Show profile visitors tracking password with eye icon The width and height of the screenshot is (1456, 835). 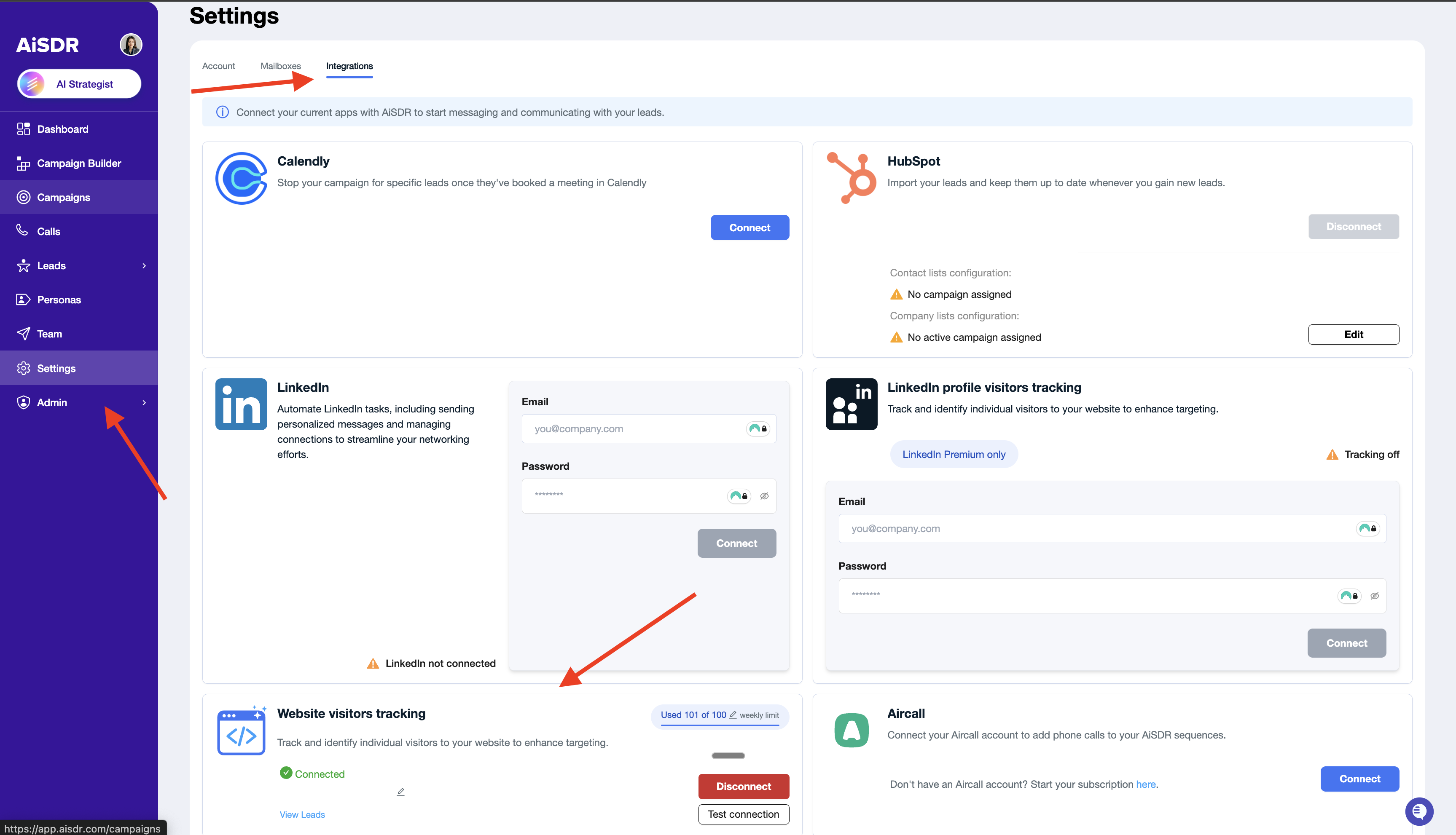tap(1375, 596)
